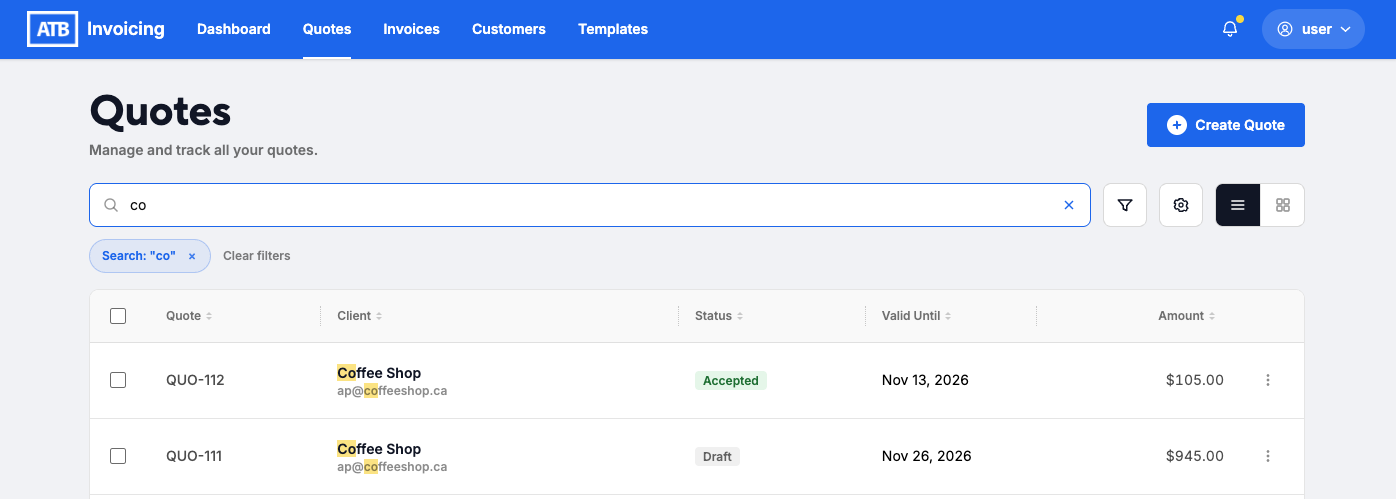The height and width of the screenshot is (499, 1396).
Task: Switch to grid view layout
Action: point(1283,205)
